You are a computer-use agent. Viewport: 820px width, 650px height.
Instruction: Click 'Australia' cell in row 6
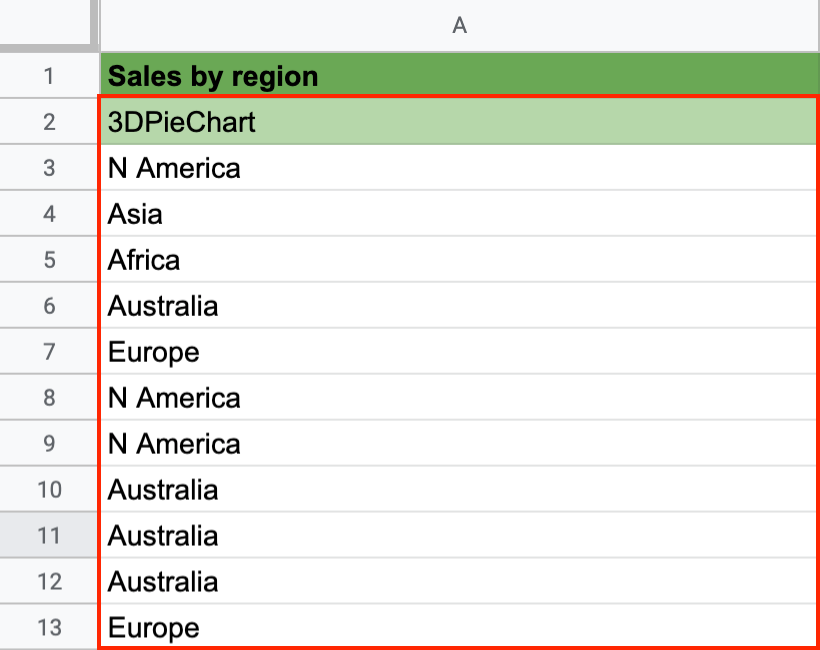tap(460, 306)
